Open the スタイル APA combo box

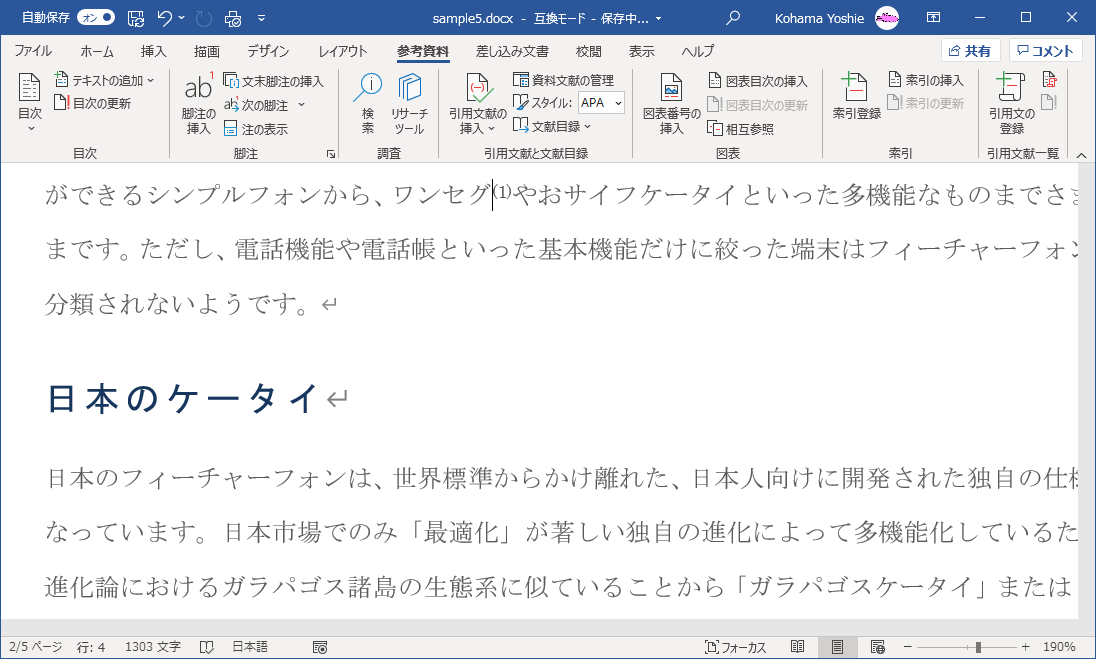pyautogui.click(x=601, y=103)
